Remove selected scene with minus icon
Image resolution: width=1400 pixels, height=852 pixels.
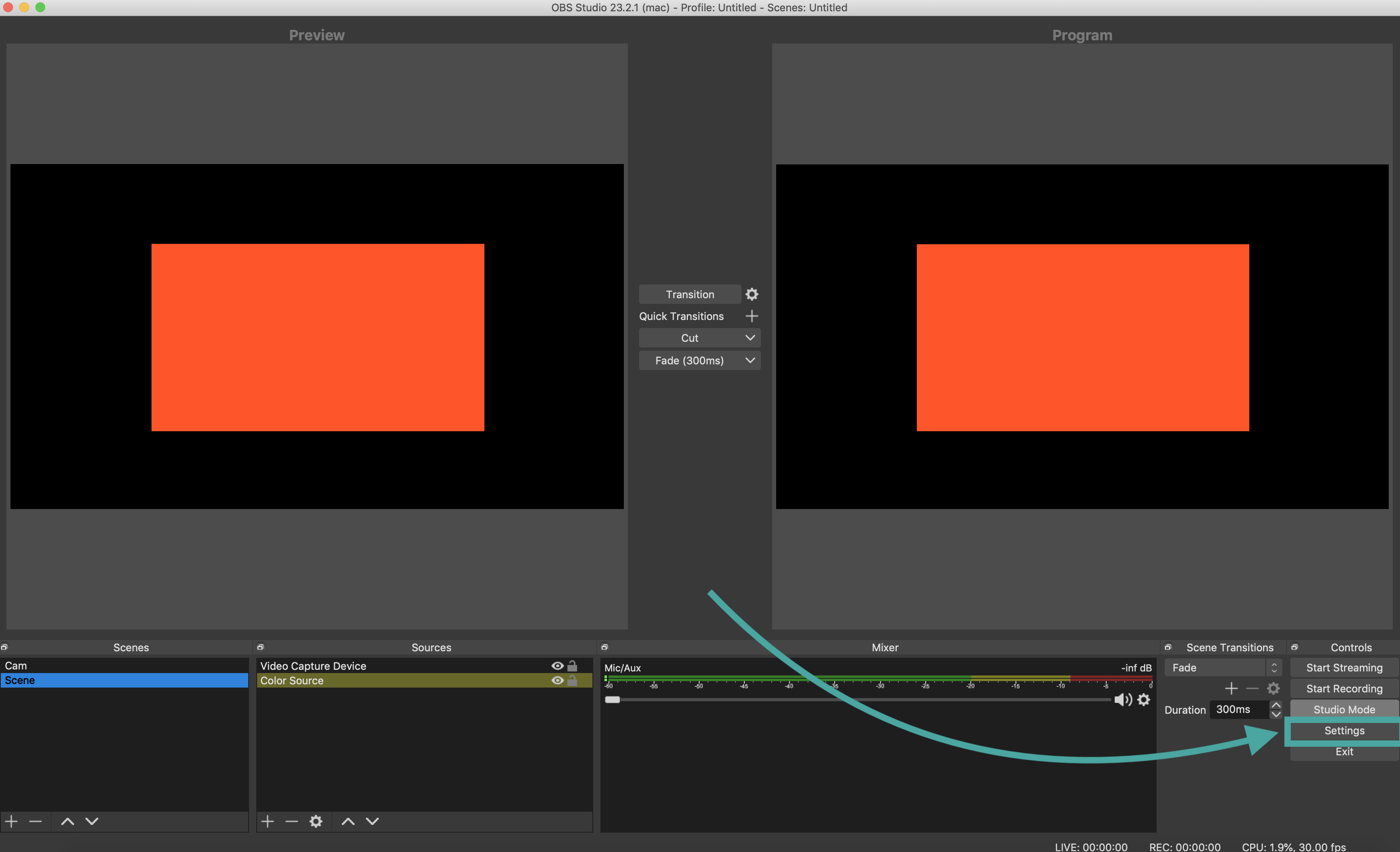pyautogui.click(x=36, y=821)
